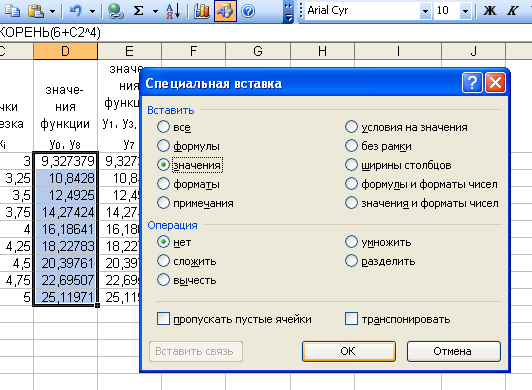Click the AutoSum sigma icon
Screen dimensions: 532x390
pos(138,11)
